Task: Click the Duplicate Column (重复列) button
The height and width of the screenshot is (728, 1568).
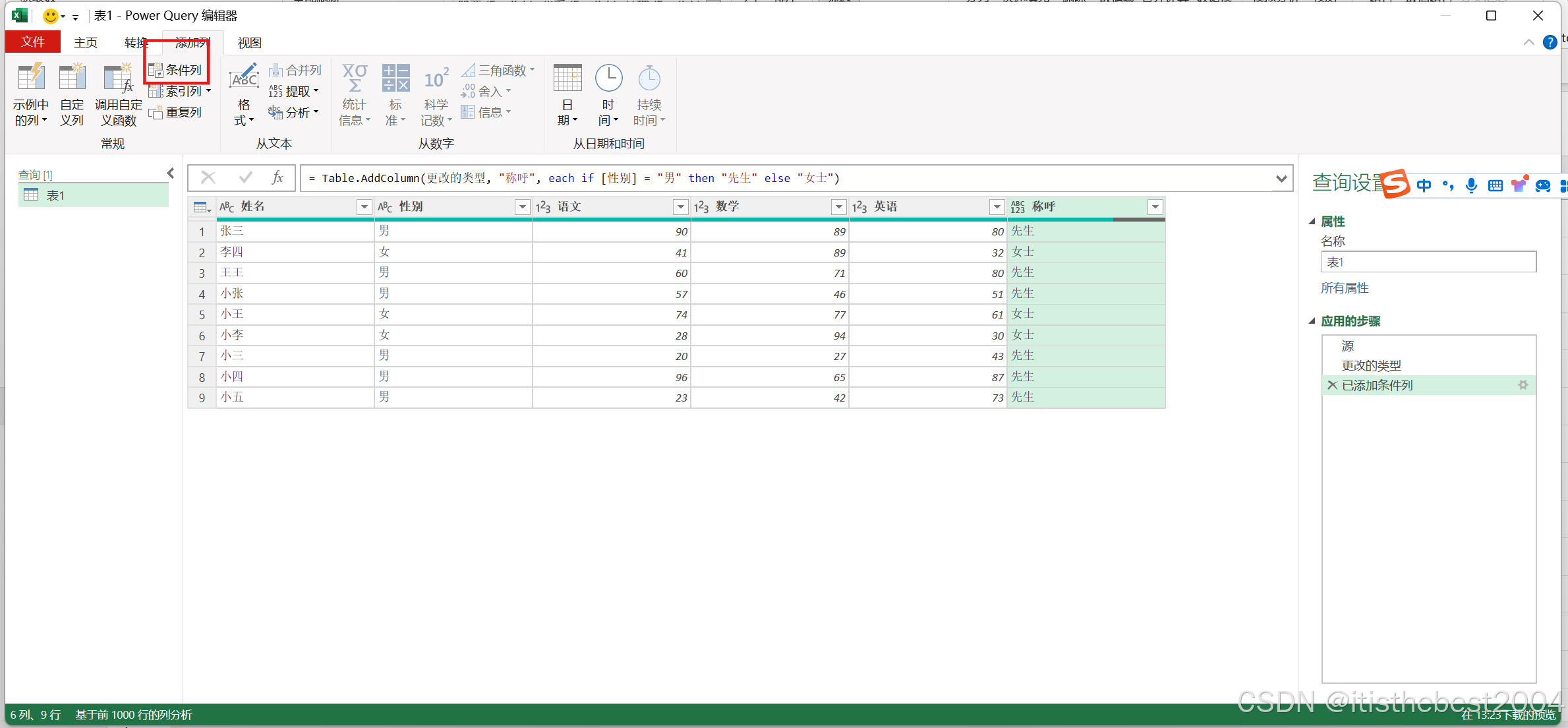Action: (176, 113)
